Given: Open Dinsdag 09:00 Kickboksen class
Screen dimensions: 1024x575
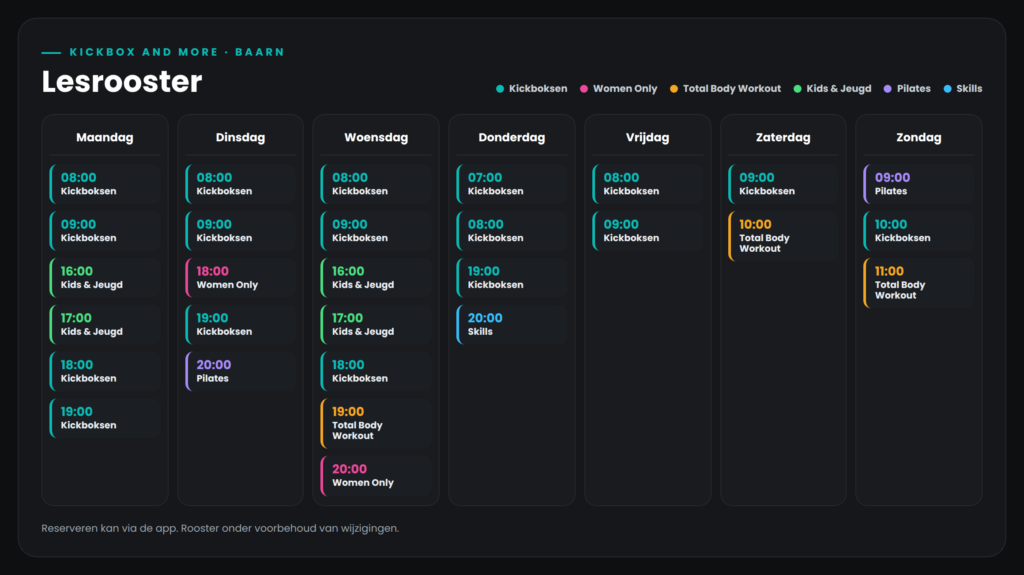Looking at the screenshot, I should (240, 231).
